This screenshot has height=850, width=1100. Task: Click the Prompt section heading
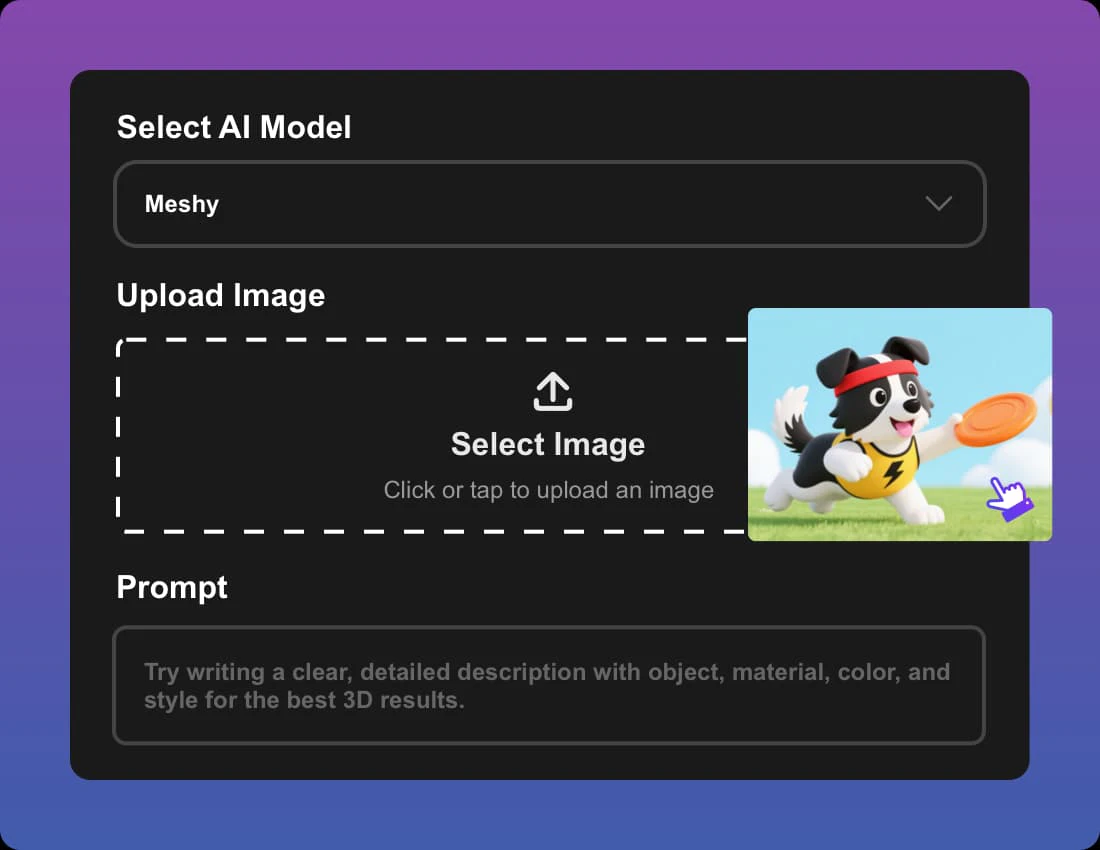click(x=172, y=587)
